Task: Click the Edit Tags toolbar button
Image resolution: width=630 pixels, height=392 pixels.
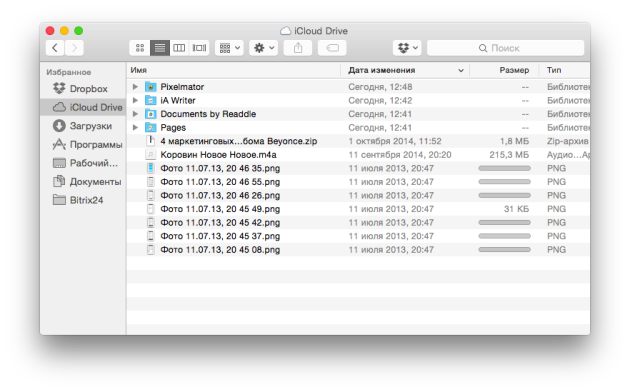Action: coord(332,48)
